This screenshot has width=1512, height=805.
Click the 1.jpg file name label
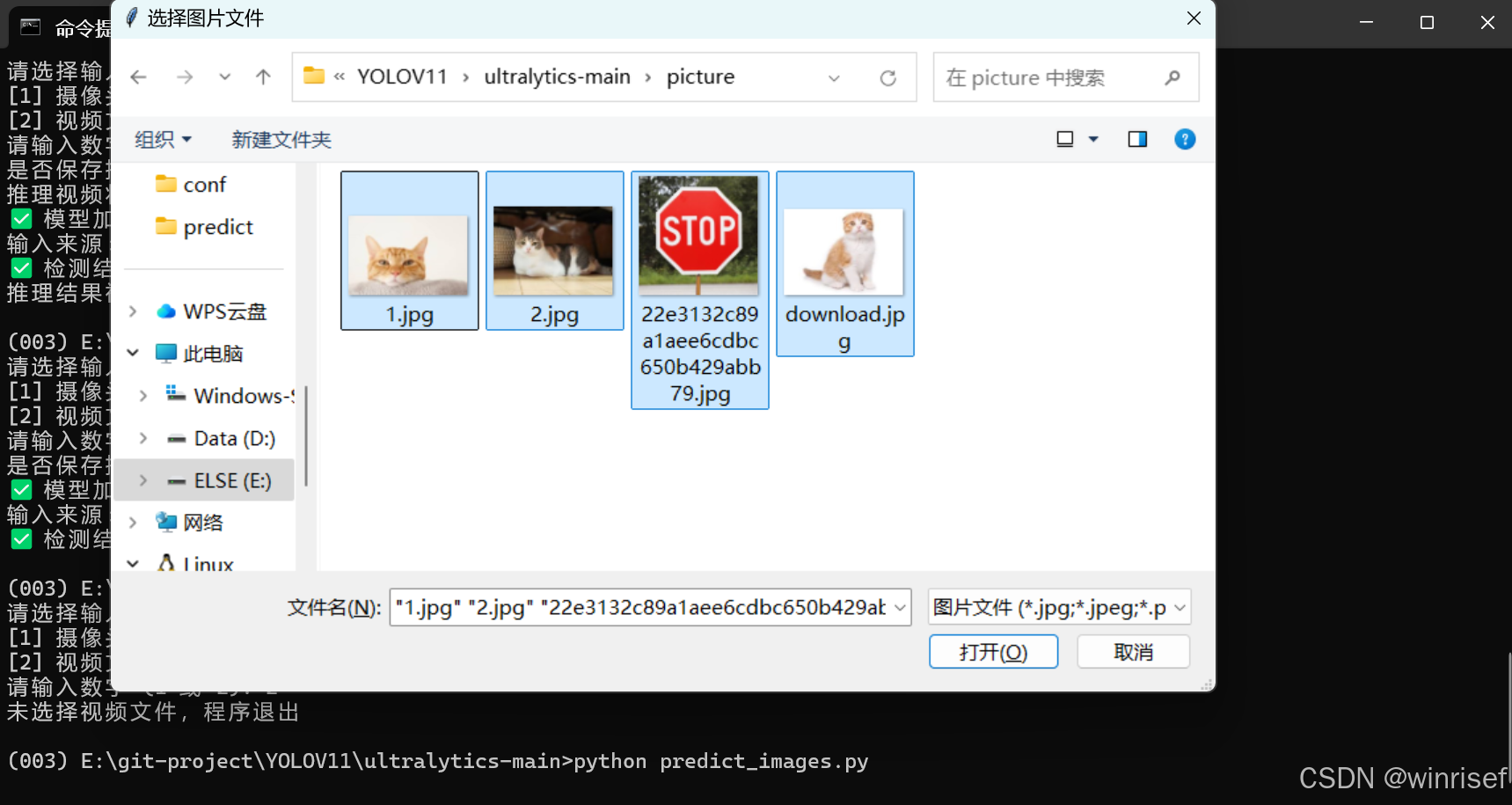coord(409,314)
